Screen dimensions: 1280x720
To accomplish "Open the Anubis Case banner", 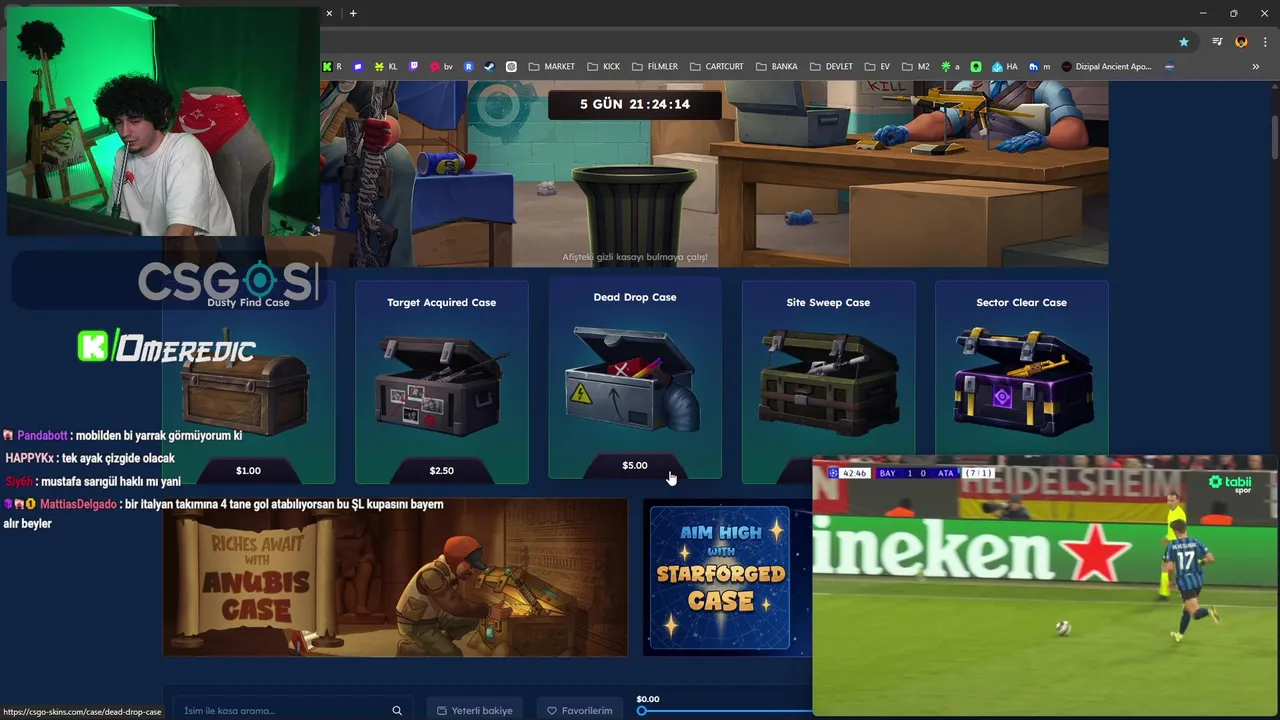I will pos(395,578).
